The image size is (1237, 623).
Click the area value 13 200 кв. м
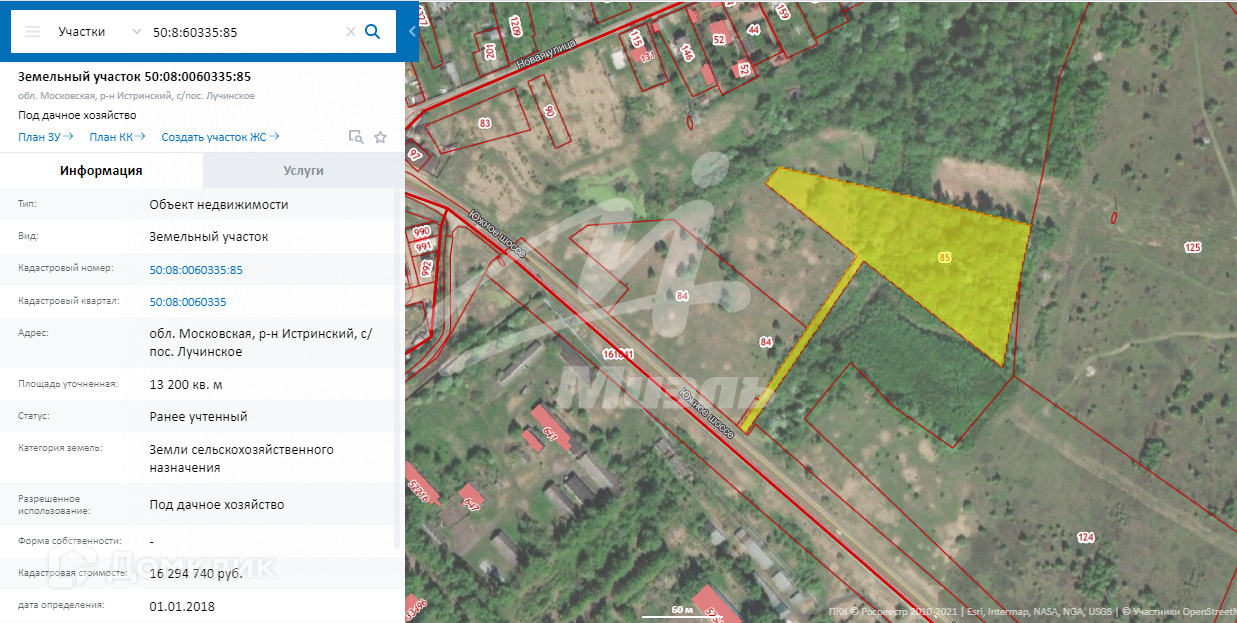pyautogui.click(x=186, y=384)
